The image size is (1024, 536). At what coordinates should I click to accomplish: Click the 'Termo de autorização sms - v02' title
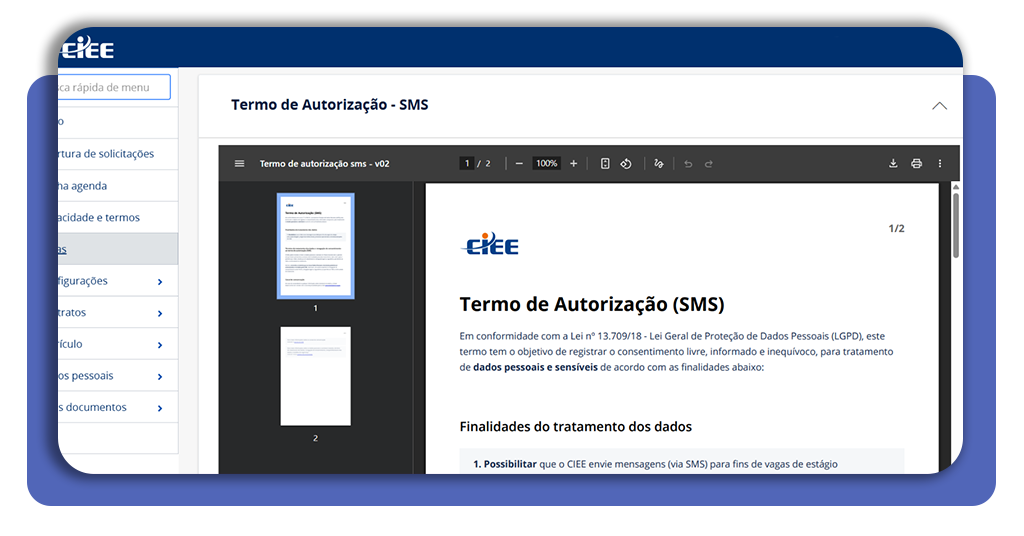point(324,164)
